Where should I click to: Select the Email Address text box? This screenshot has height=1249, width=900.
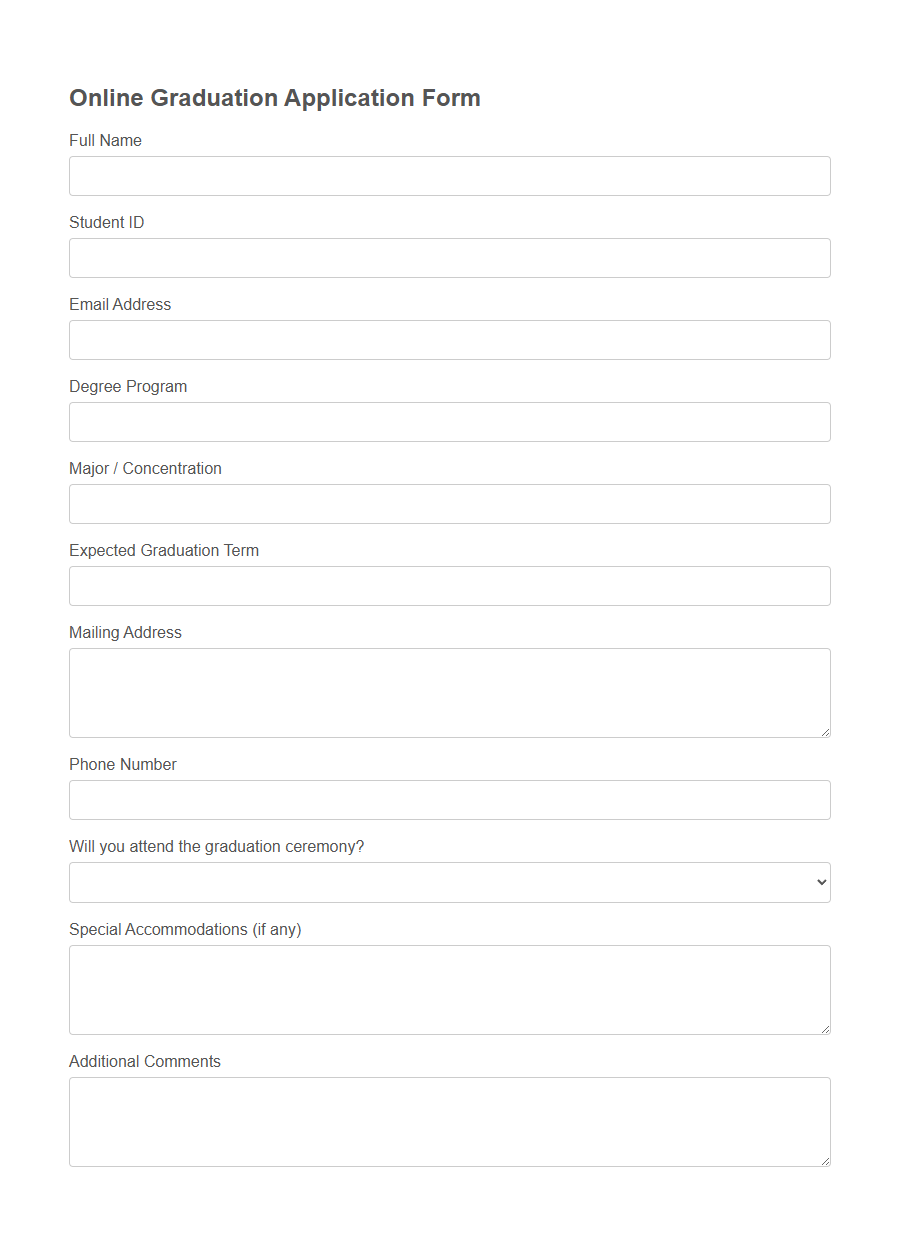449,340
